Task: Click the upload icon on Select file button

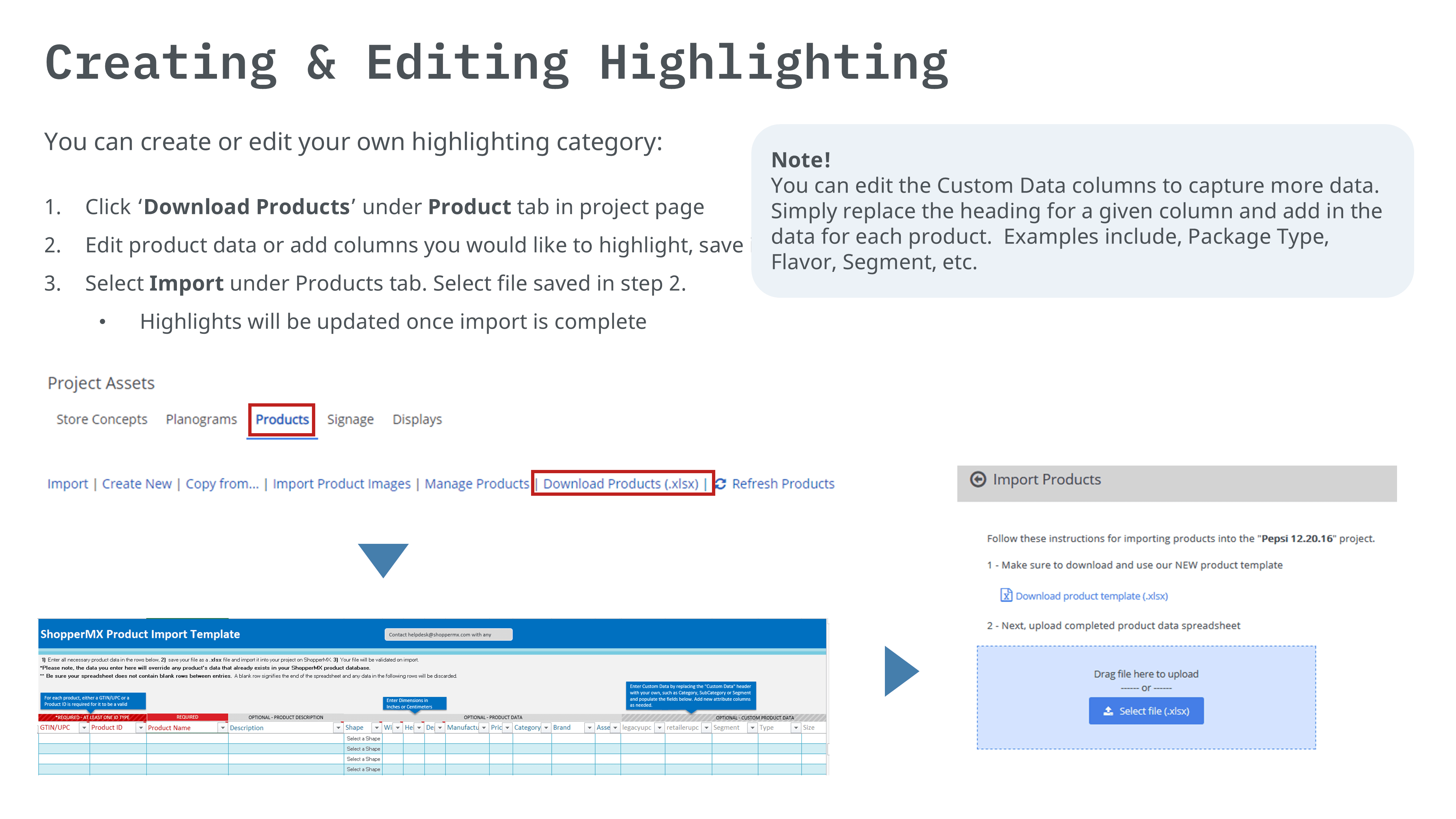Action: coord(1108,711)
